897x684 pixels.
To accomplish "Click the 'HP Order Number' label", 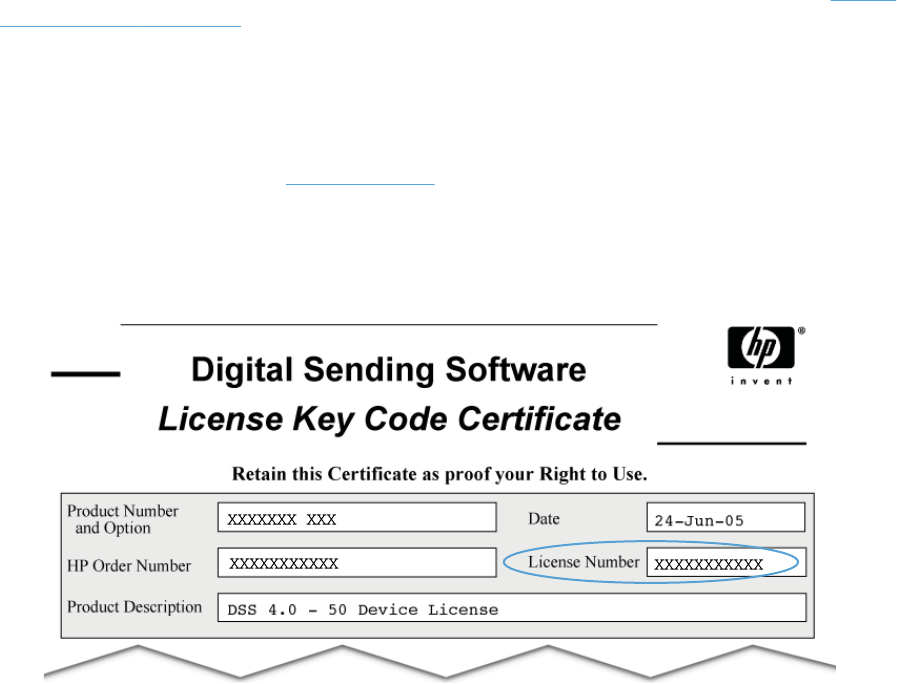I will 129,566.
